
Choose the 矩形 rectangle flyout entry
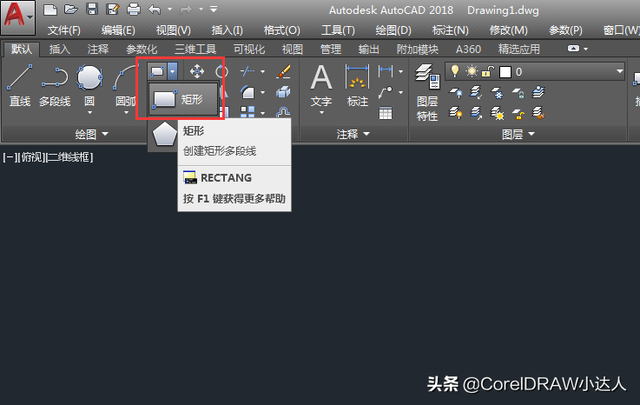pos(183,99)
